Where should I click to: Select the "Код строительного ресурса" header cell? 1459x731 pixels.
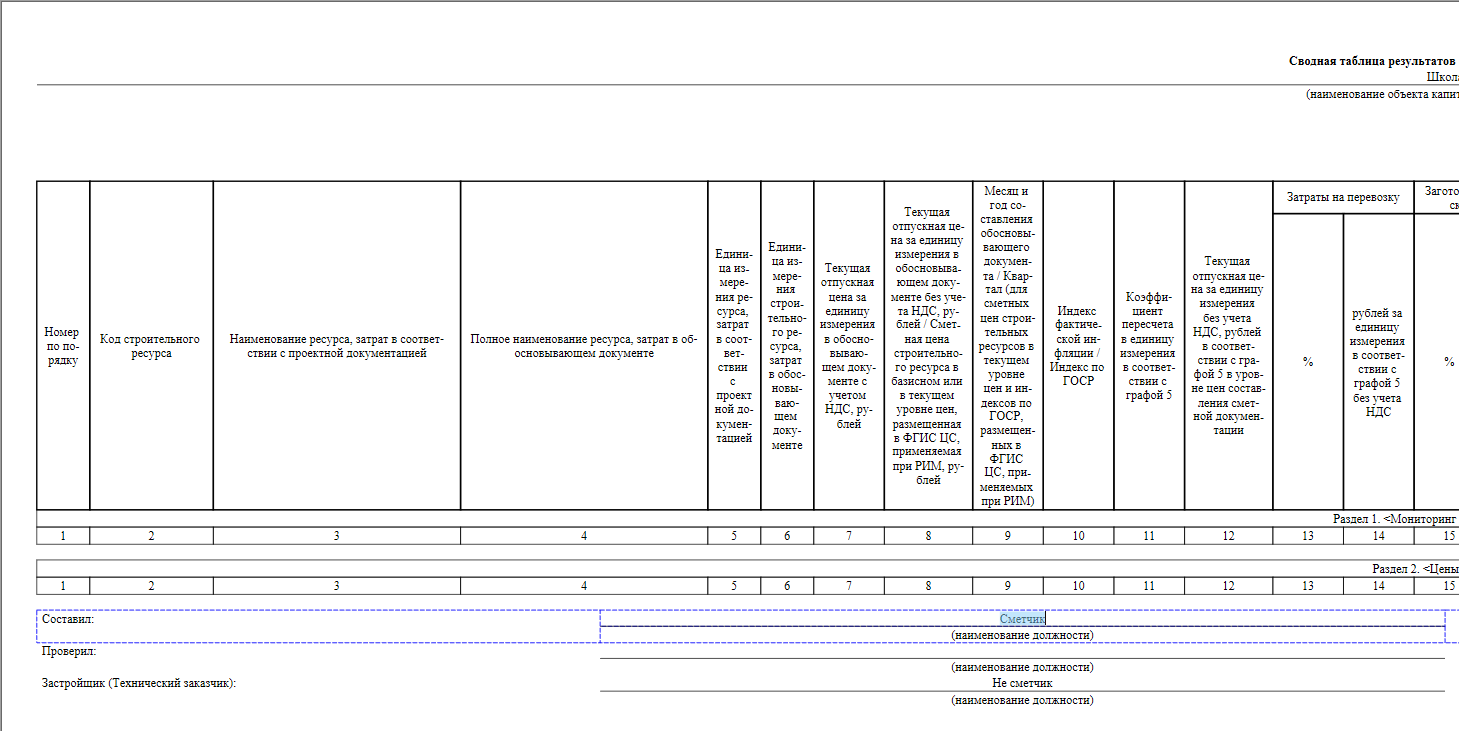pos(151,346)
